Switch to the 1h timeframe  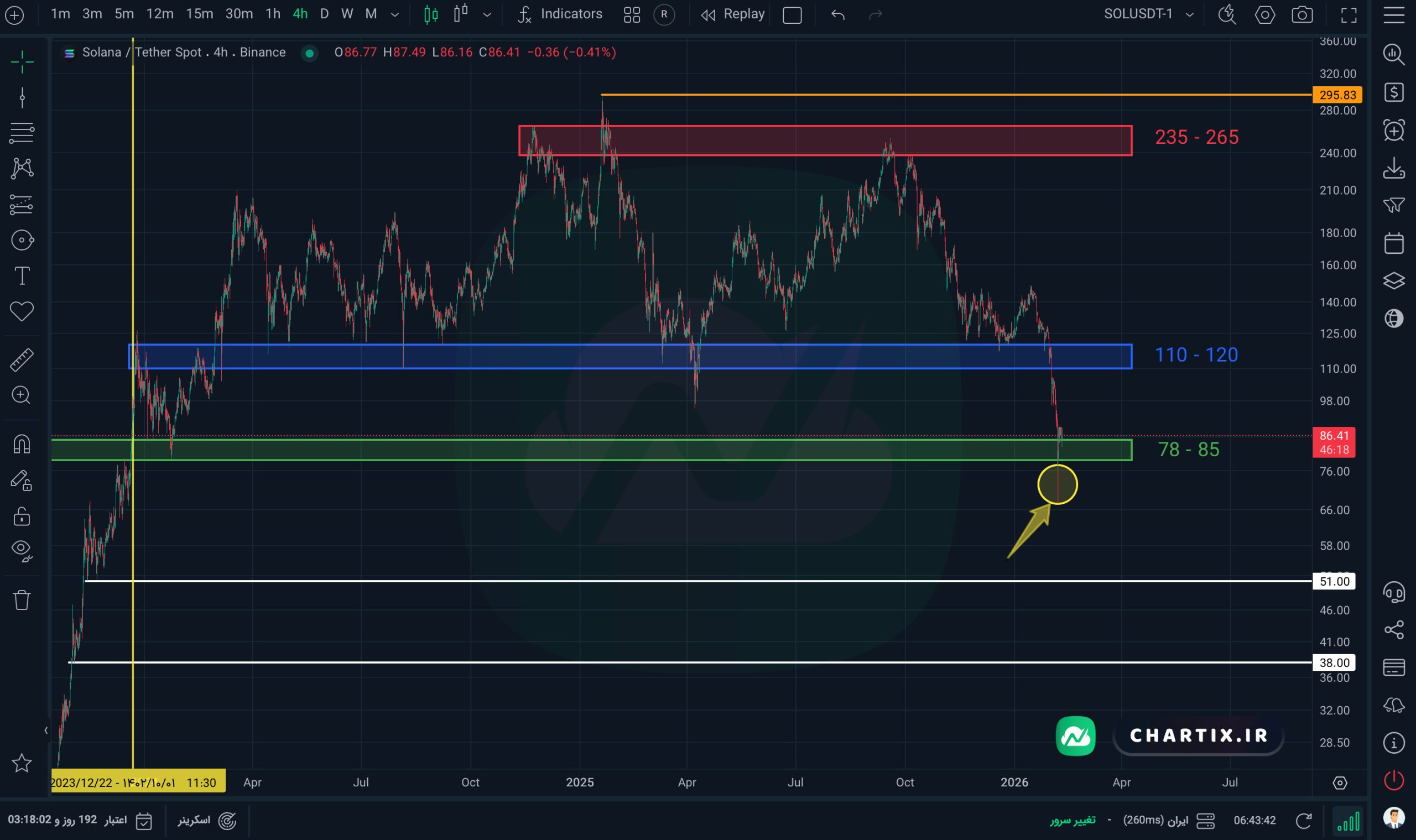273,14
